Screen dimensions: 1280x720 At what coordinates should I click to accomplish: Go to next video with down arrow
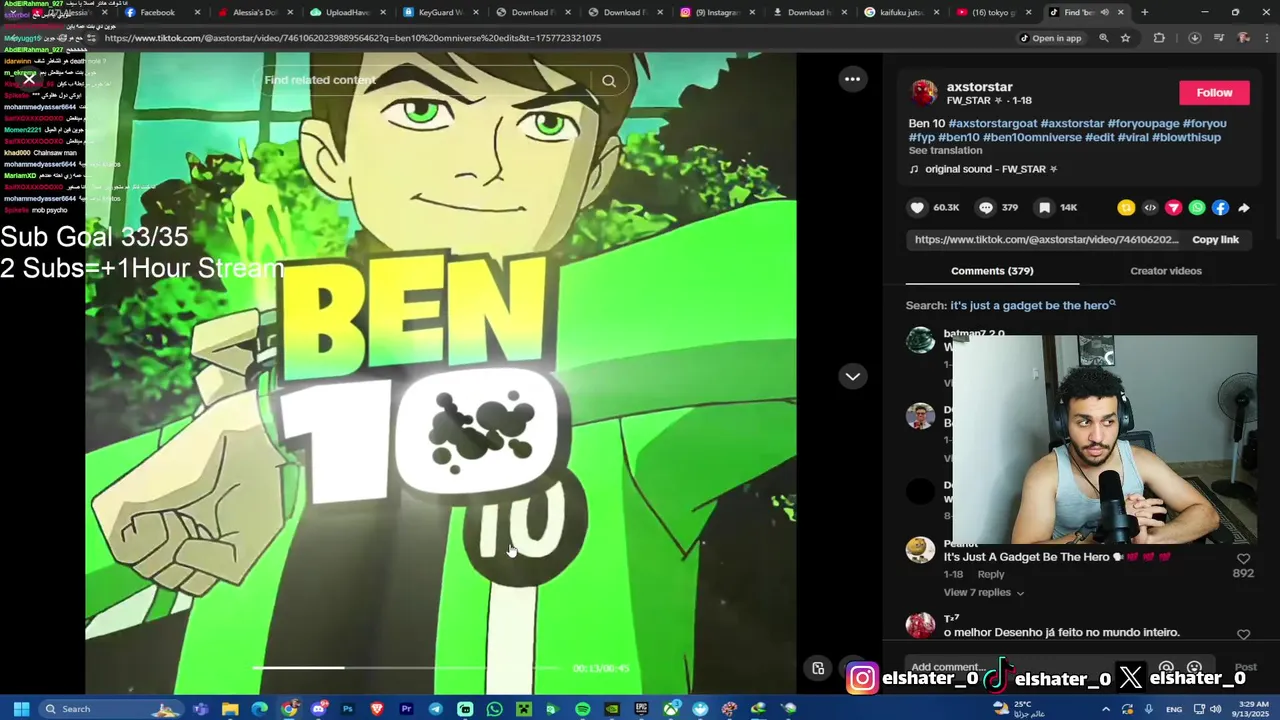point(852,376)
